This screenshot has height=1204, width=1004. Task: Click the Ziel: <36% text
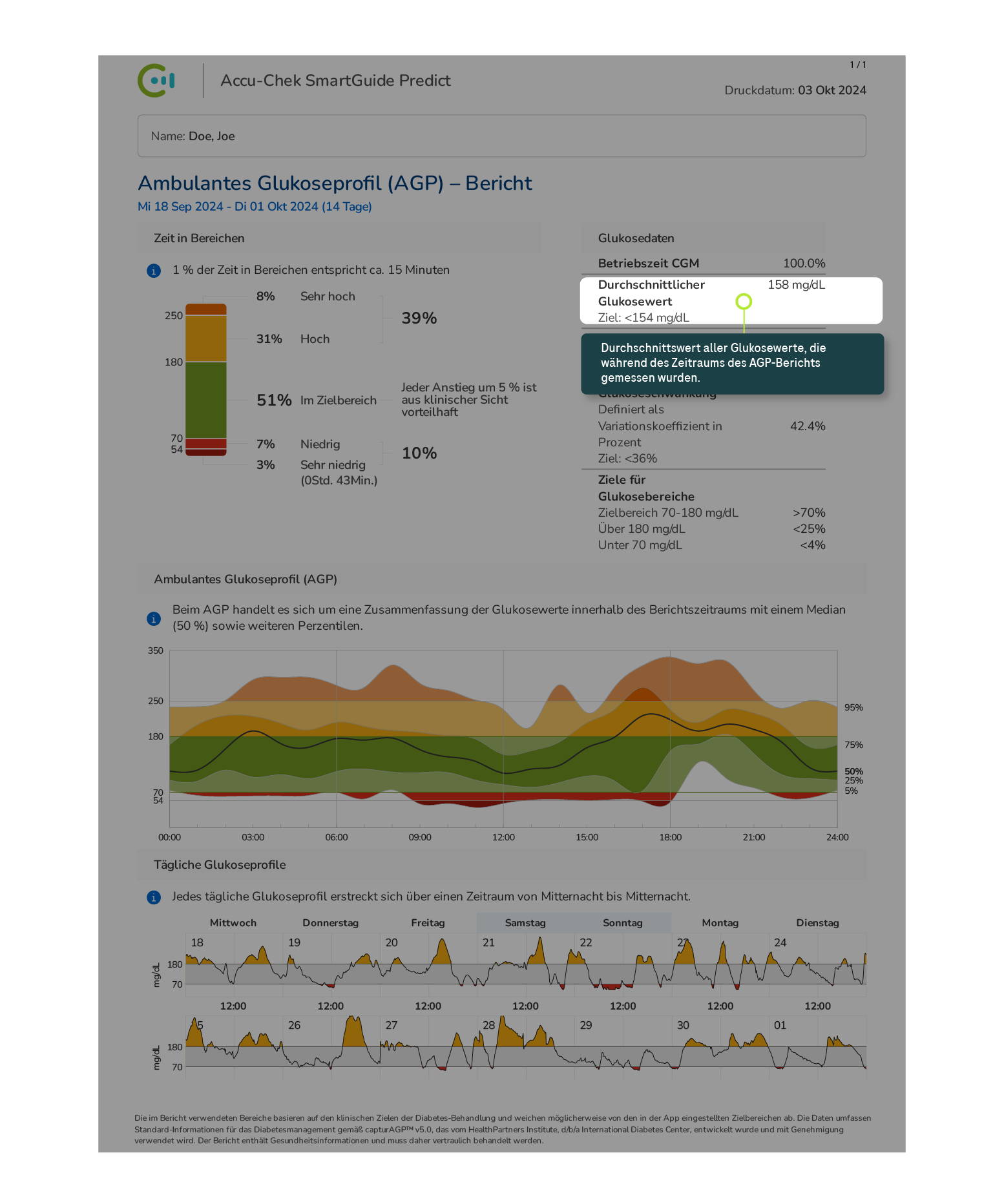tap(627, 459)
